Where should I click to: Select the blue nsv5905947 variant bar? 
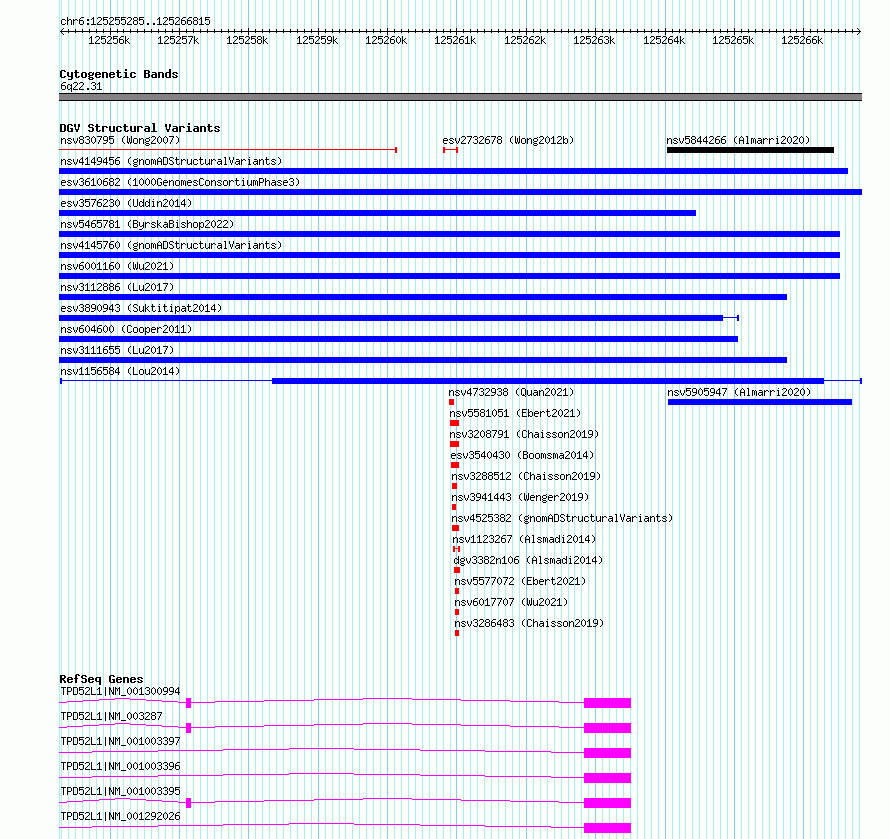pyautogui.click(x=760, y=402)
